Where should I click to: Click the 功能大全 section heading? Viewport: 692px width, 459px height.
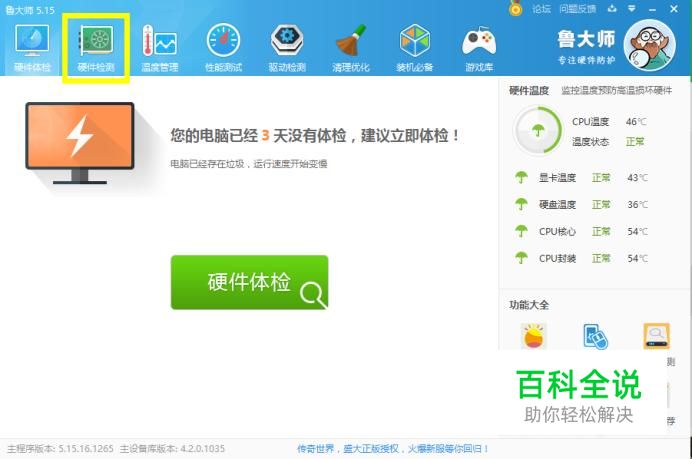(x=529, y=305)
